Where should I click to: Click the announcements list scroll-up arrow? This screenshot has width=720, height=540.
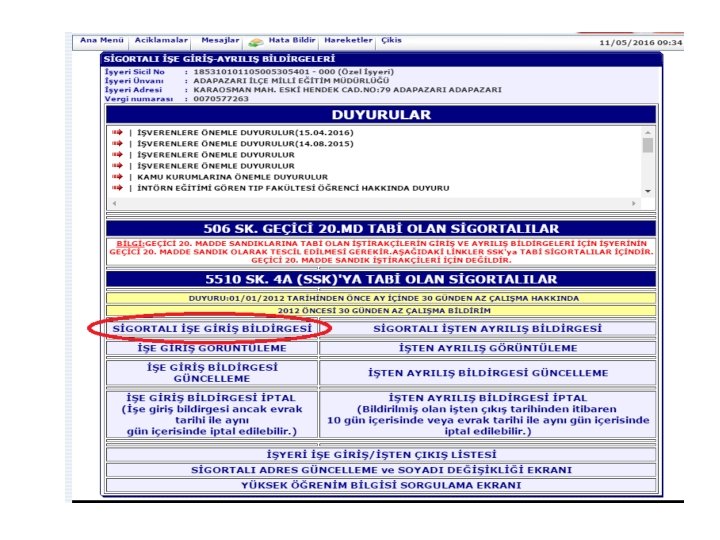pos(648,133)
